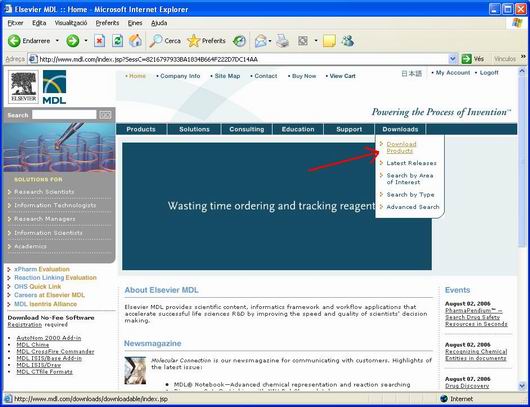Open the History icon in toolbar

coord(240,41)
